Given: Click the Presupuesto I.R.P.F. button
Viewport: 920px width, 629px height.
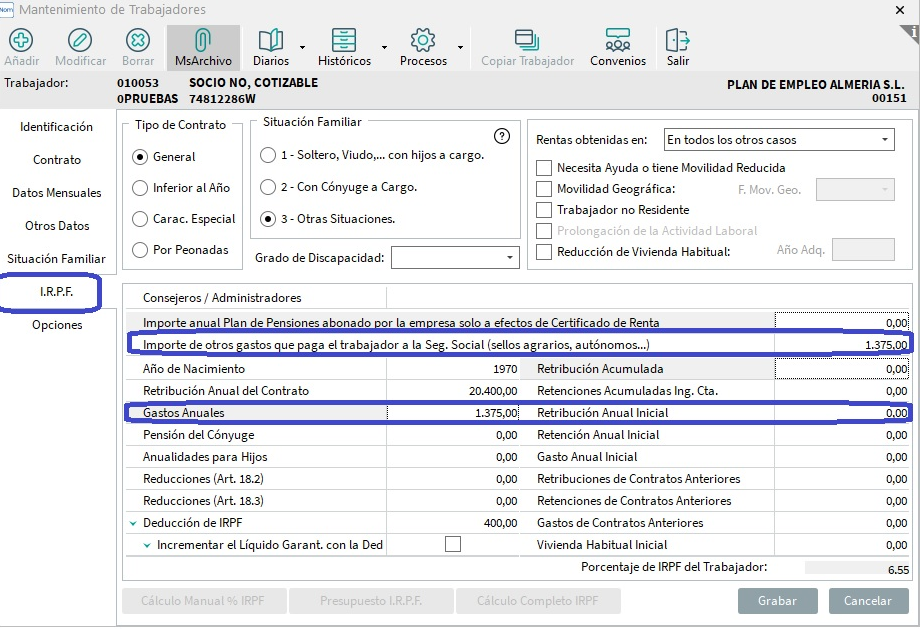Looking at the screenshot, I should tap(371, 601).
